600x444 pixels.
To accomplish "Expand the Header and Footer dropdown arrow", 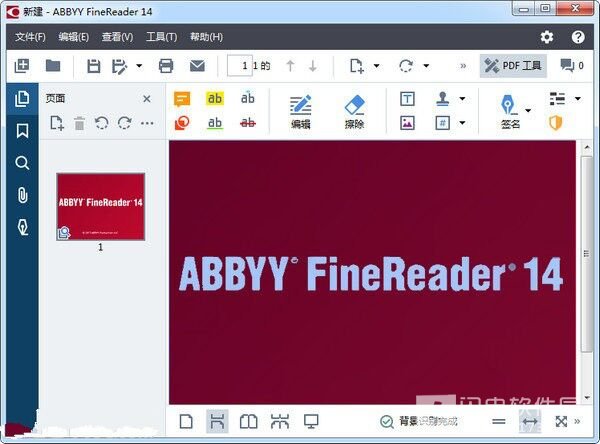I will [x=462, y=123].
